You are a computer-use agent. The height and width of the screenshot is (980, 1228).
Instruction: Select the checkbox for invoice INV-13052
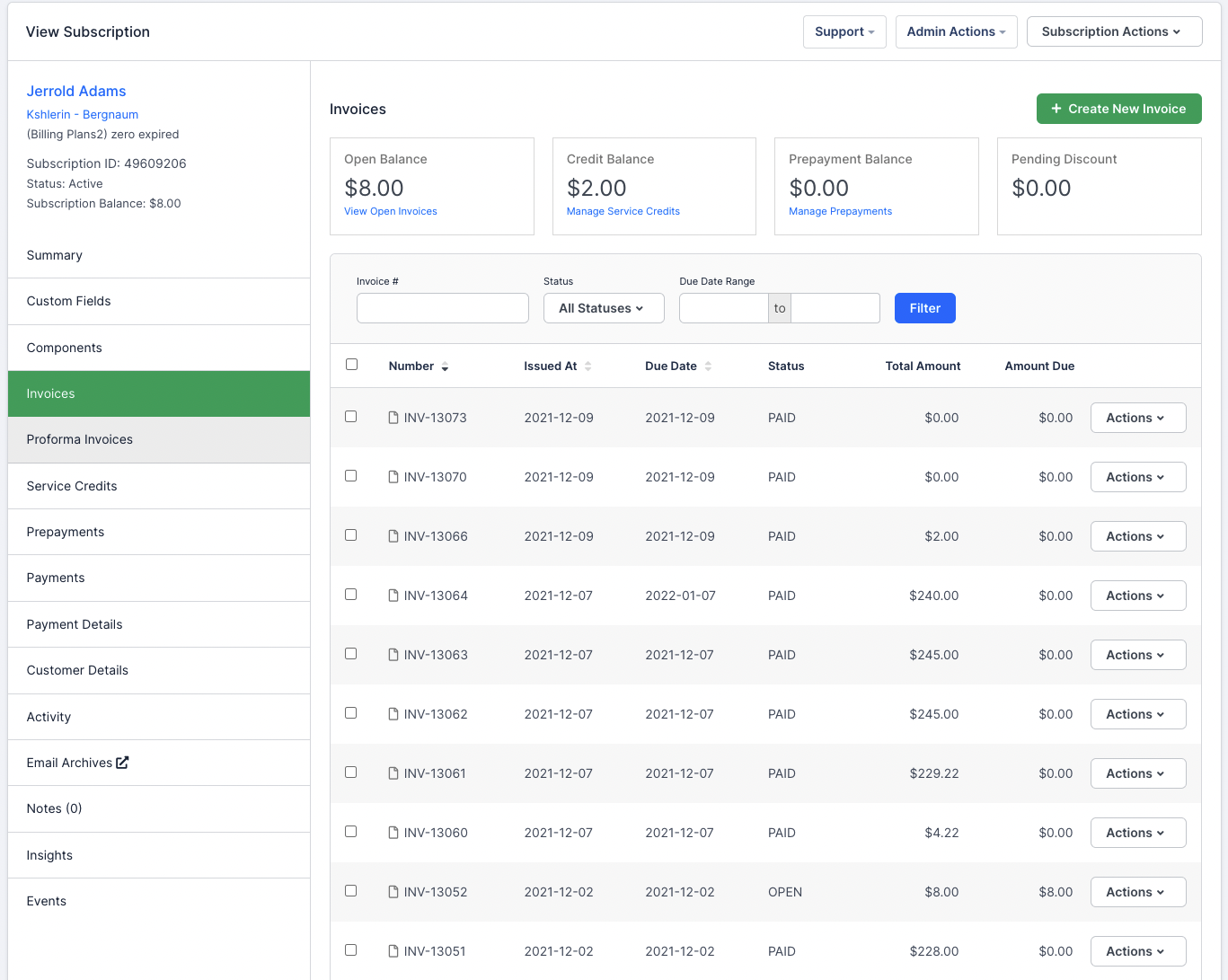[351, 891]
